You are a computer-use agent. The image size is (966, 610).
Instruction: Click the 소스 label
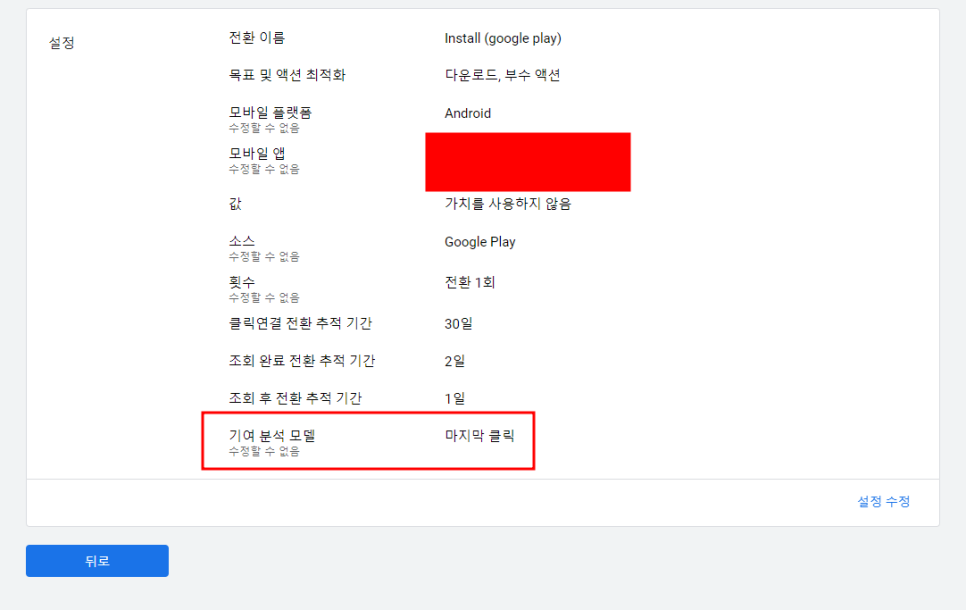pyautogui.click(x=242, y=241)
